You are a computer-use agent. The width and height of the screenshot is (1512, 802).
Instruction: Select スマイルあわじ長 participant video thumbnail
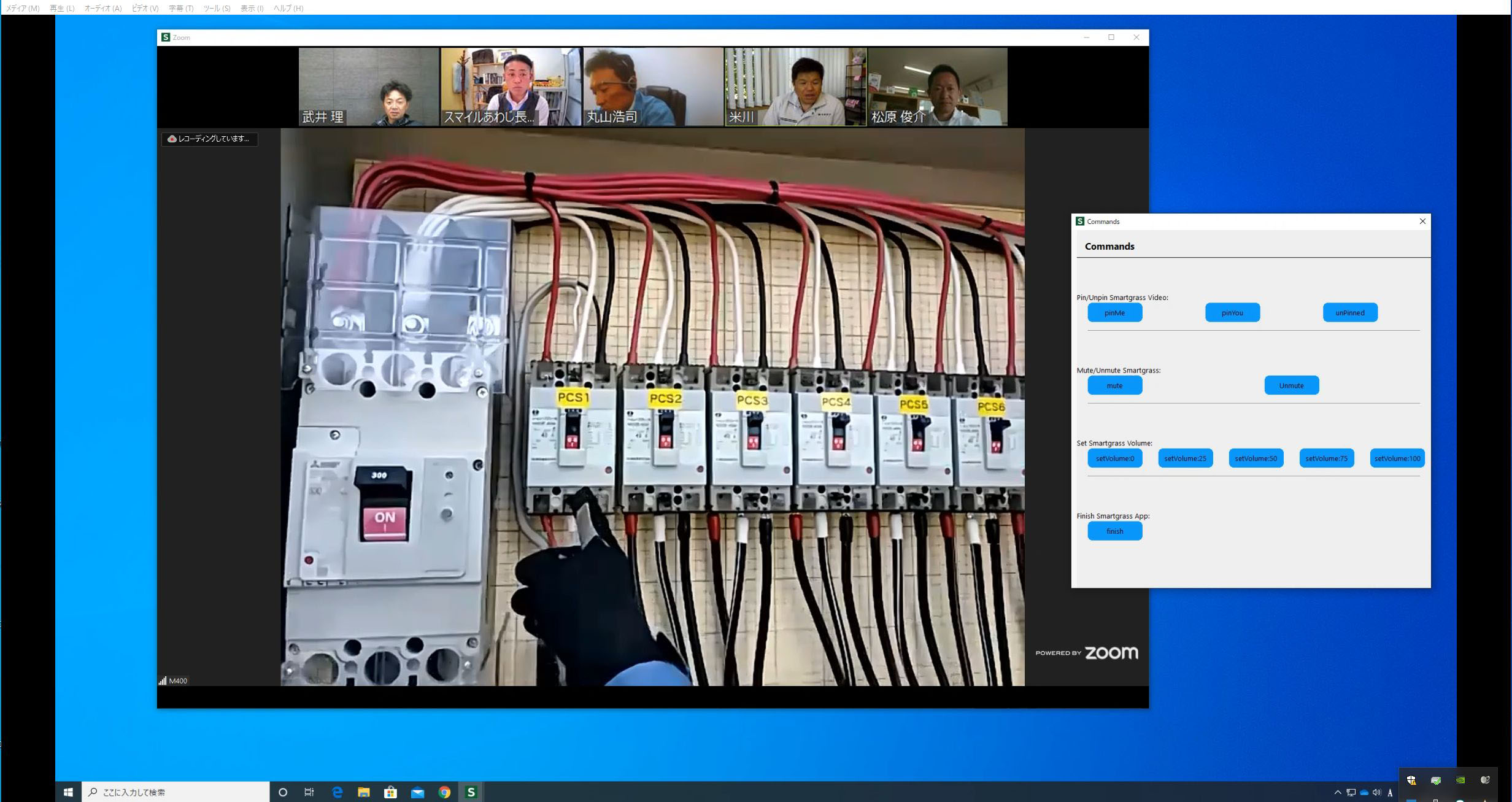(511, 87)
